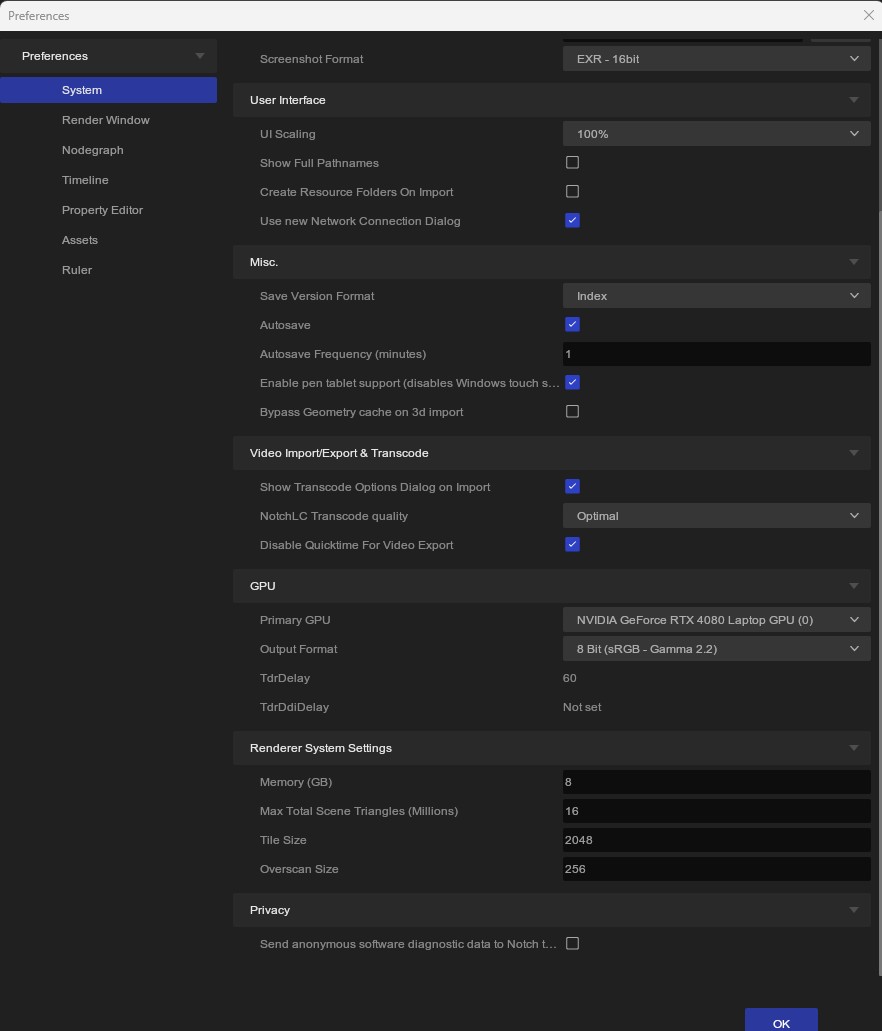Toggle Bypass Geometry cache on 3d import
This screenshot has width=882, height=1031.
click(x=572, y=411)
